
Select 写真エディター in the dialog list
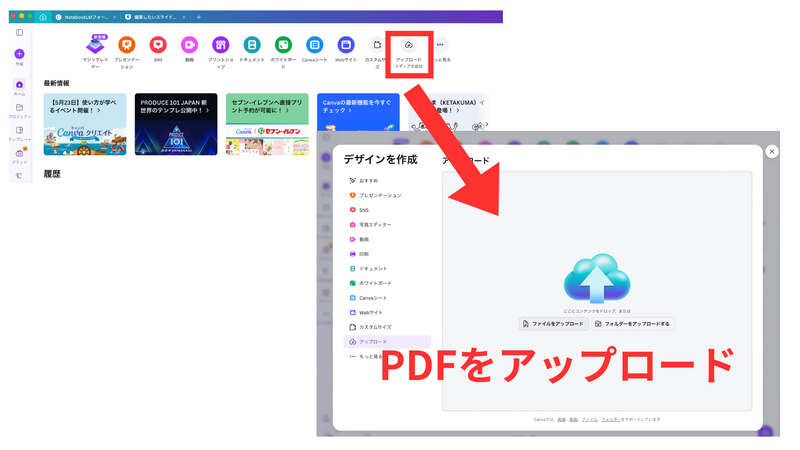(x=387, y=224)
